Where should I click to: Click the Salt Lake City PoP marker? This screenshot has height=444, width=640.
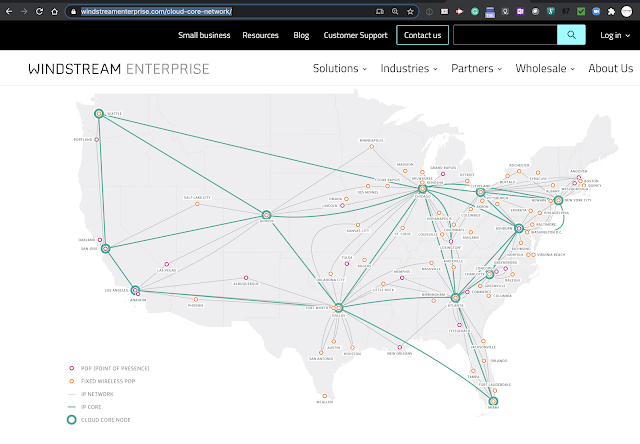coord(197,204)
